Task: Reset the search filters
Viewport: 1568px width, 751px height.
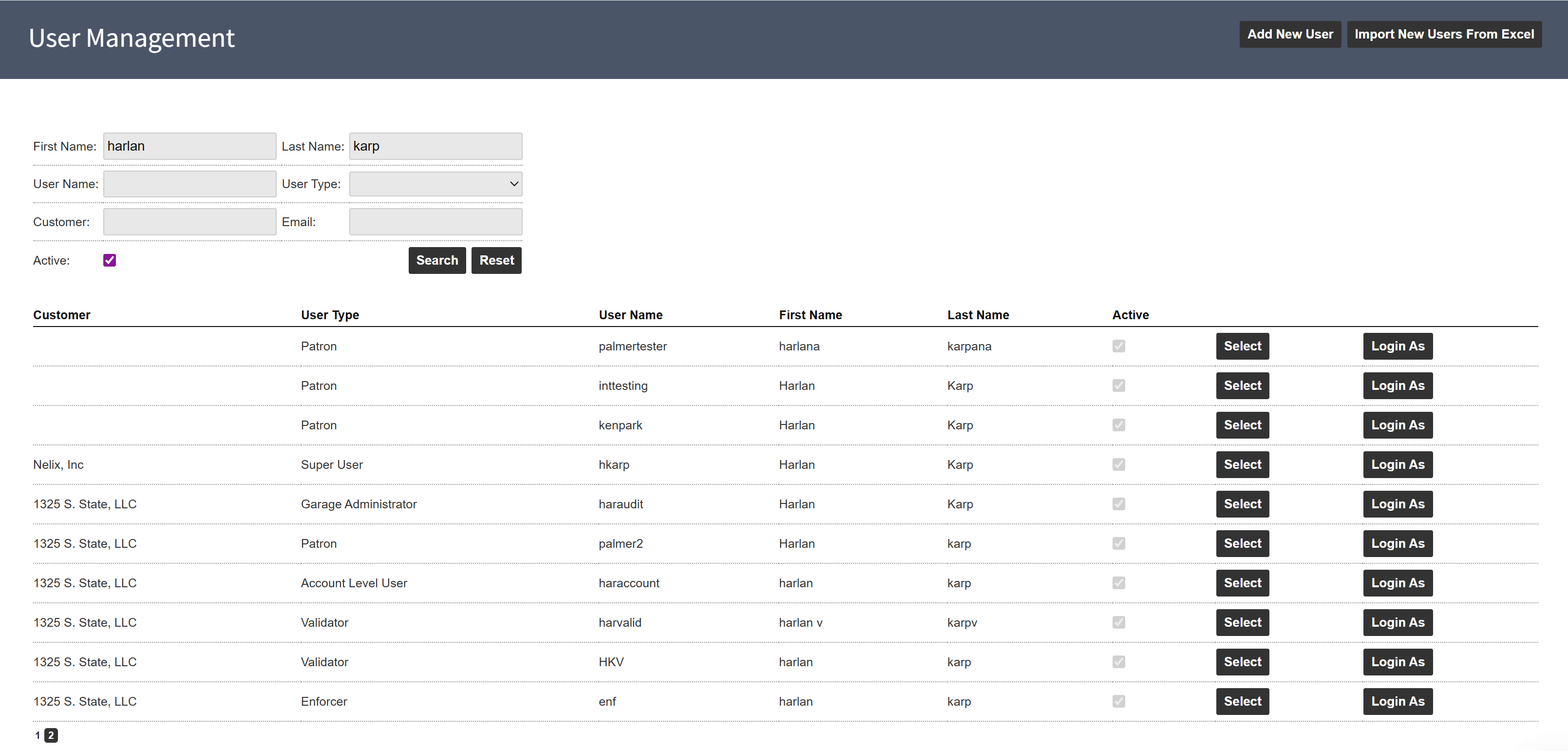Action: point(496,260)
